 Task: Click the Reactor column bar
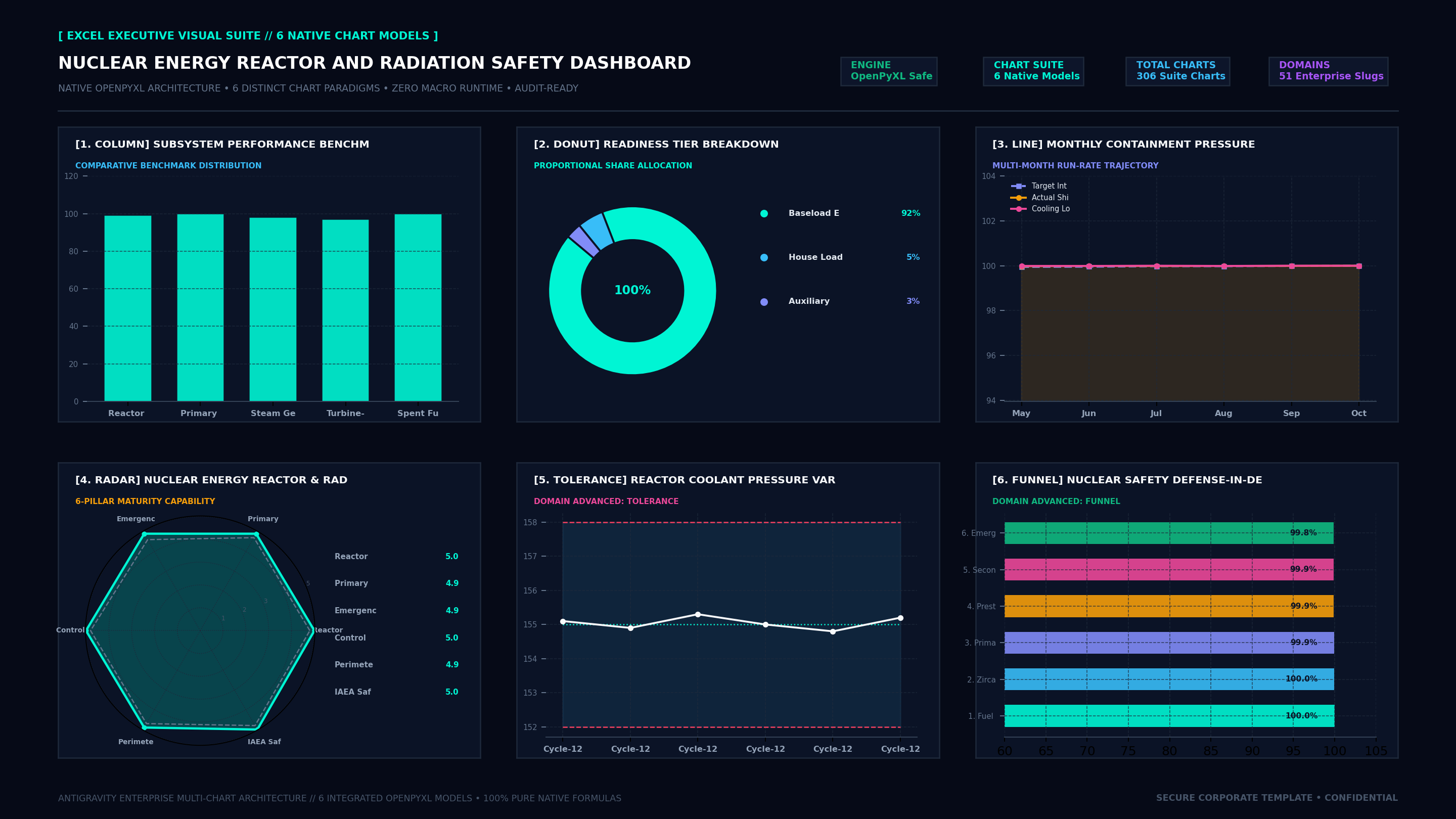tap(128, 308)
